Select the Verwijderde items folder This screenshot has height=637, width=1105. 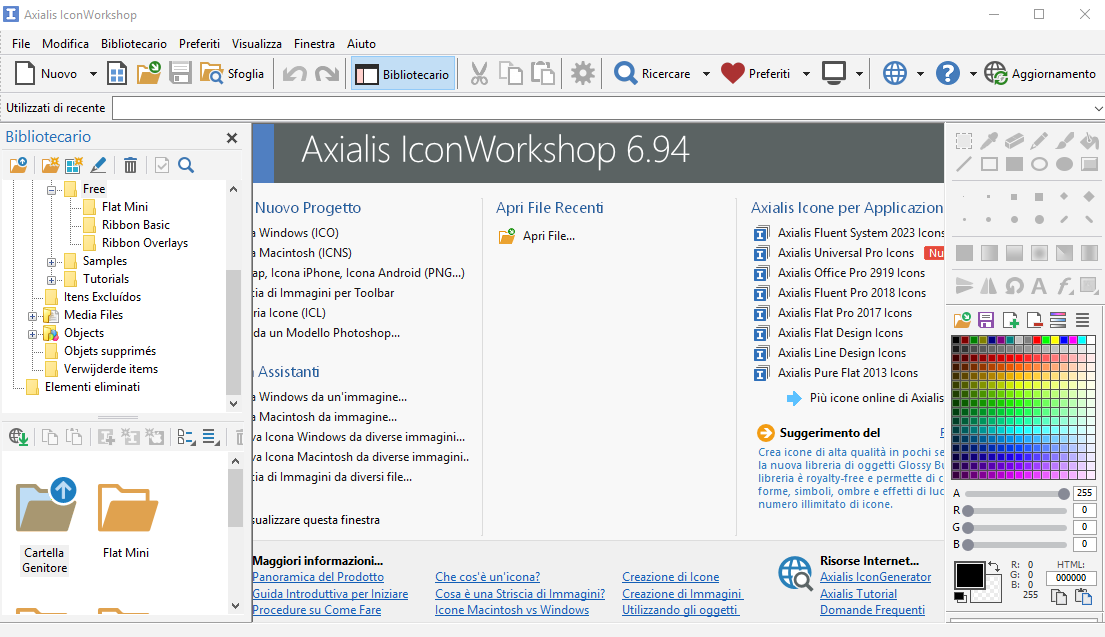point(111,369)
